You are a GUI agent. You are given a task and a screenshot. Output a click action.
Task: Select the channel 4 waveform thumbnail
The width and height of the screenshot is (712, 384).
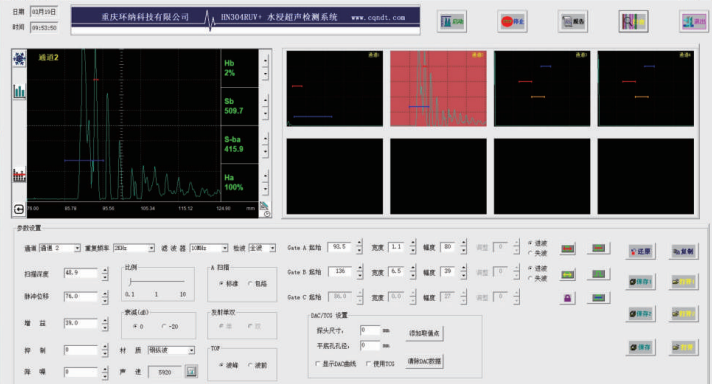(646, 89)
